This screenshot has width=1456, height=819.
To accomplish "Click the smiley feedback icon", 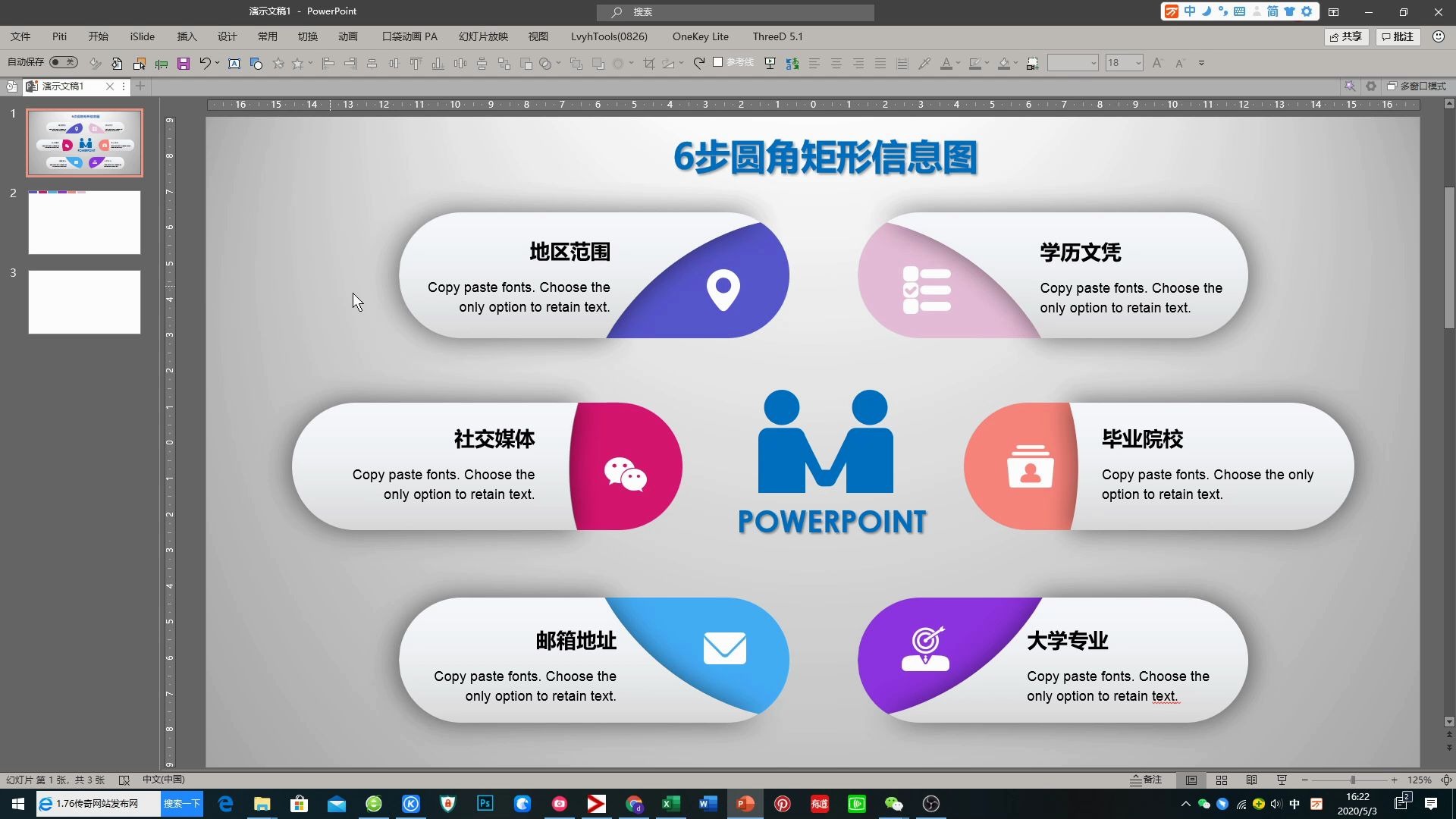I will 1438,36.
